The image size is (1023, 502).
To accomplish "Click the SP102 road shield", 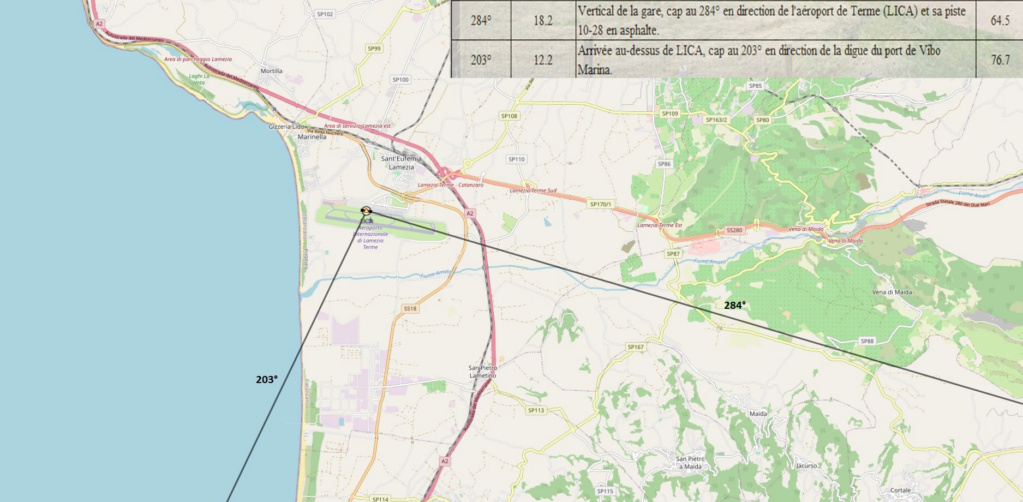I will point(324,14).
